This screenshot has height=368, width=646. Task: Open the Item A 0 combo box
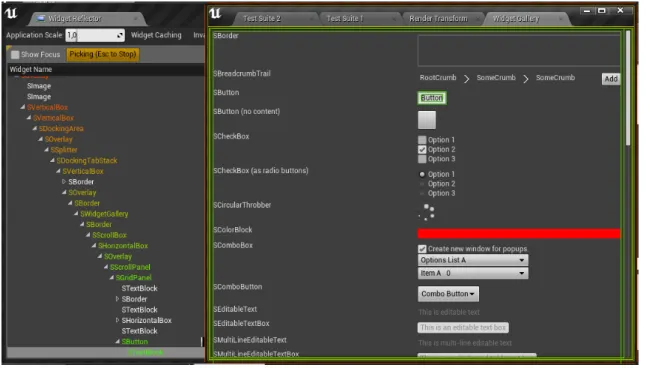[473, 274]
